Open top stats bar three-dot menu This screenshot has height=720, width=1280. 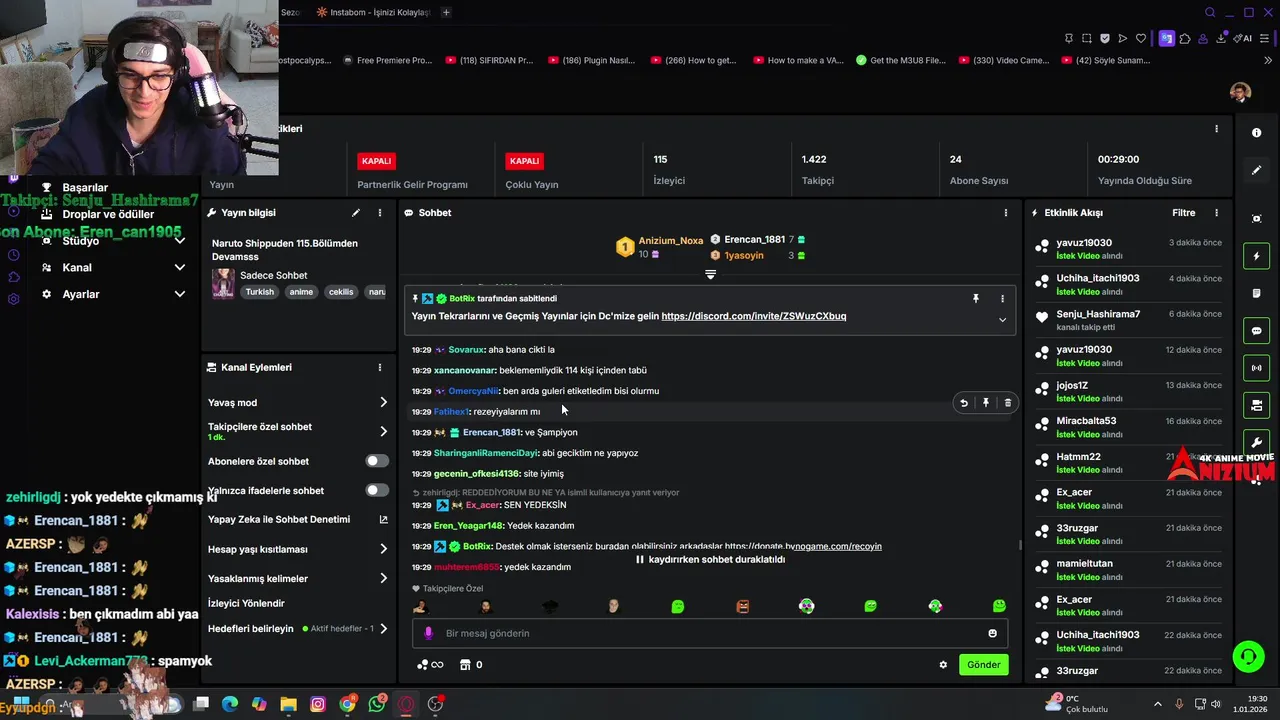(1216, 129)
